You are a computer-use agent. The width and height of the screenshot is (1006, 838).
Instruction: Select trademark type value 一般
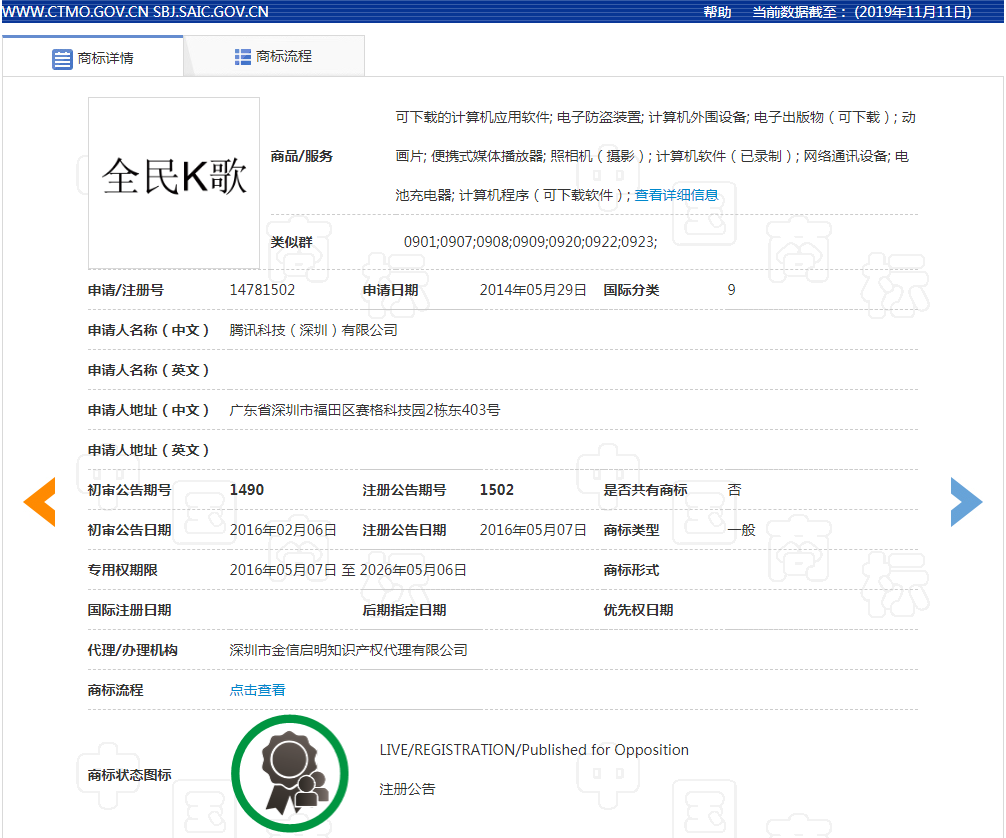coord(742,530)
